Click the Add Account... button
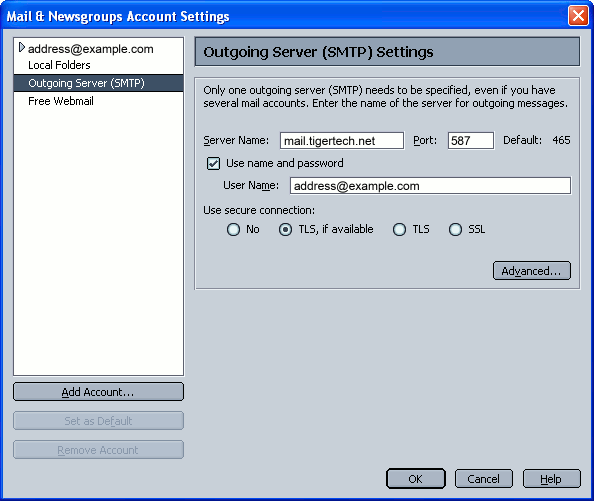Viewport: 594px width, 501px height. (98, 392)
